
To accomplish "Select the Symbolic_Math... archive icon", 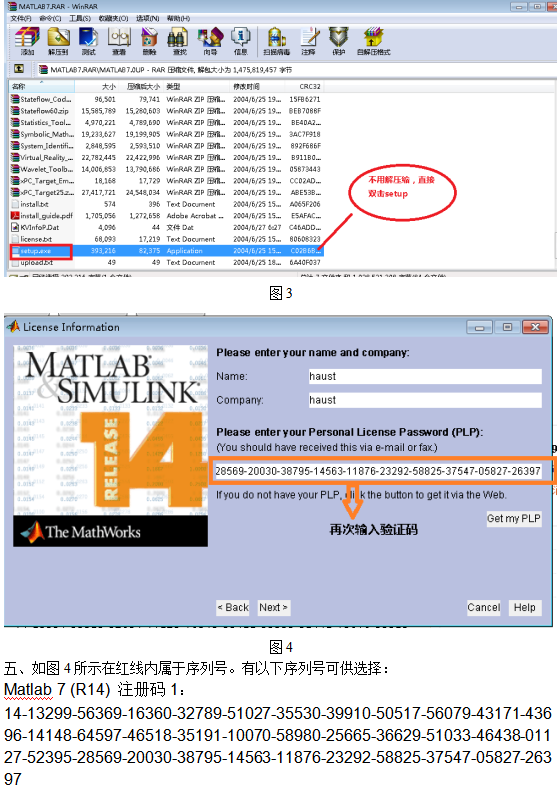I will coord(16,134).
